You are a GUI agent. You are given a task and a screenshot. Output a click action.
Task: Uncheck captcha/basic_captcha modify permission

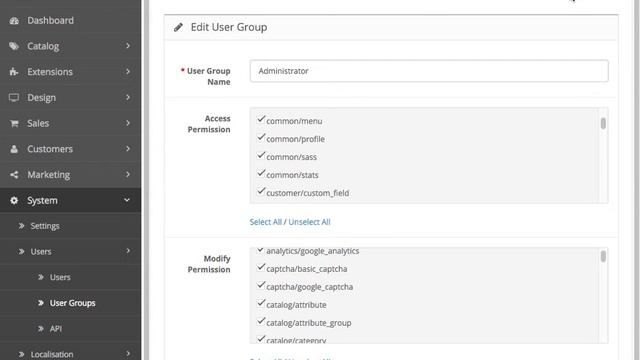pyautogui.click(x=261, y=267)
